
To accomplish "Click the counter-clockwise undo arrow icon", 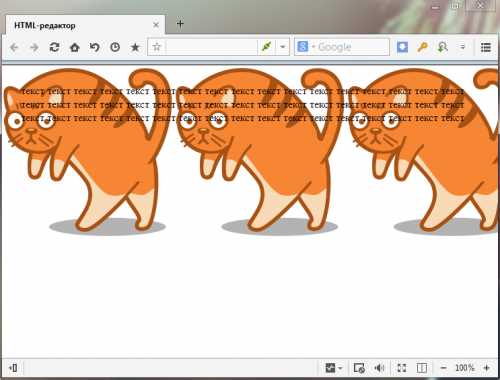I will click(x=95, y=47).
